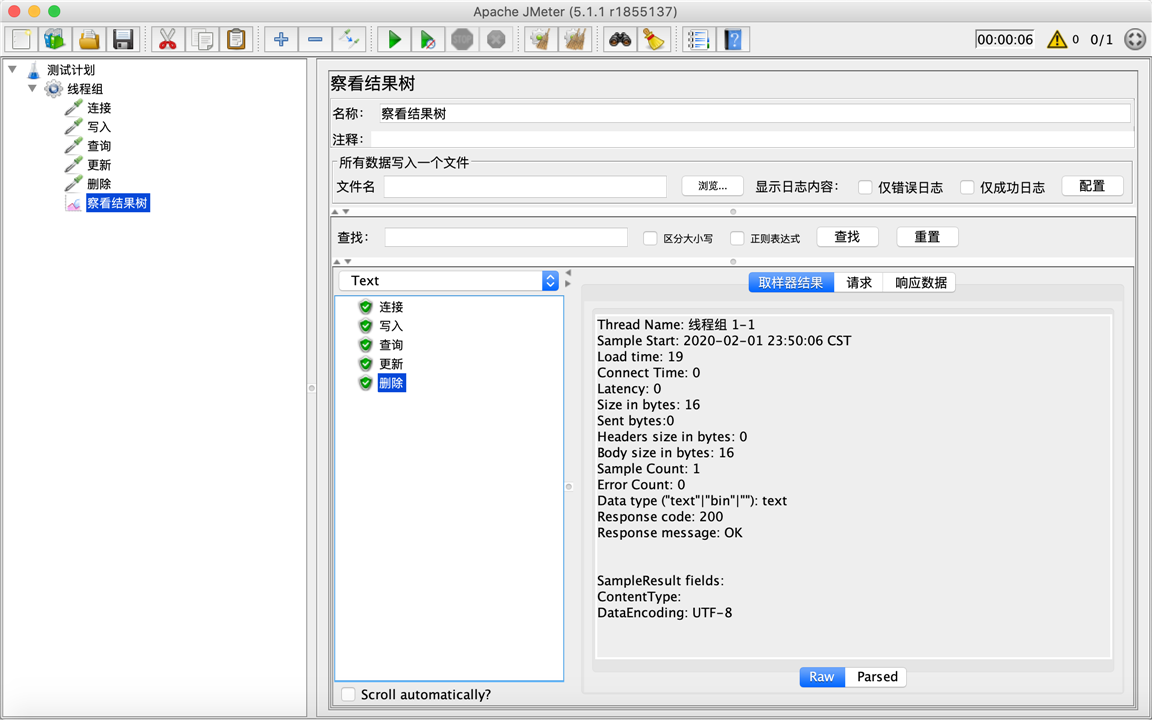The height and width of the screenshot is (720, 1152).
Task: Click the yellow warning log icon
Action: click(x=1056, y=40)
